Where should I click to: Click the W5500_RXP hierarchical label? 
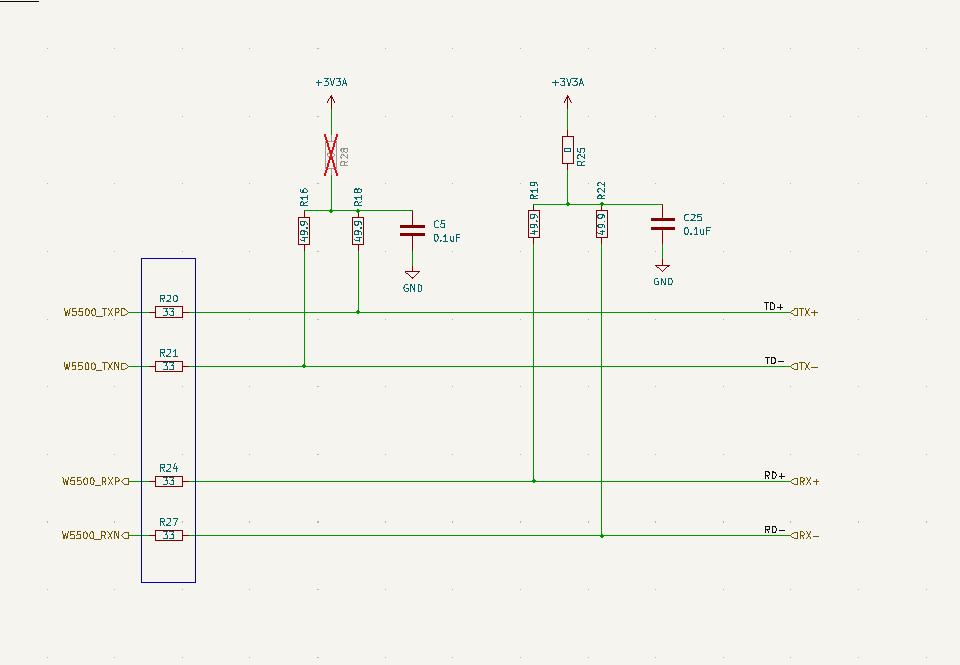(x=96, y=481)
